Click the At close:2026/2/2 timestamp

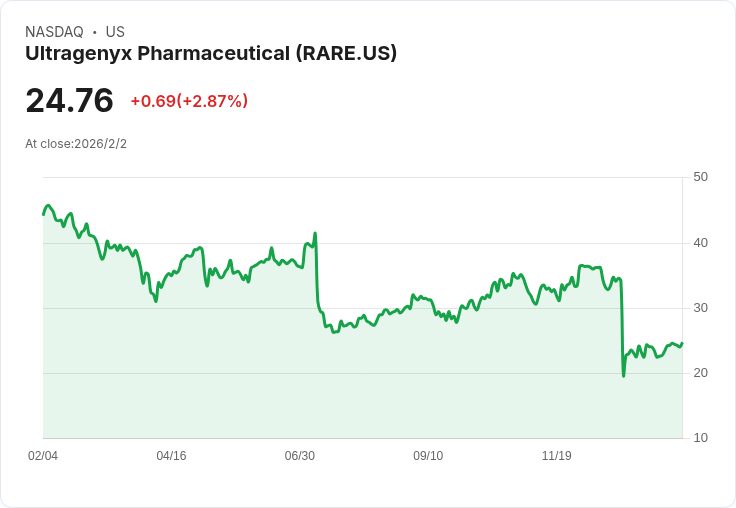click(76, 144)
